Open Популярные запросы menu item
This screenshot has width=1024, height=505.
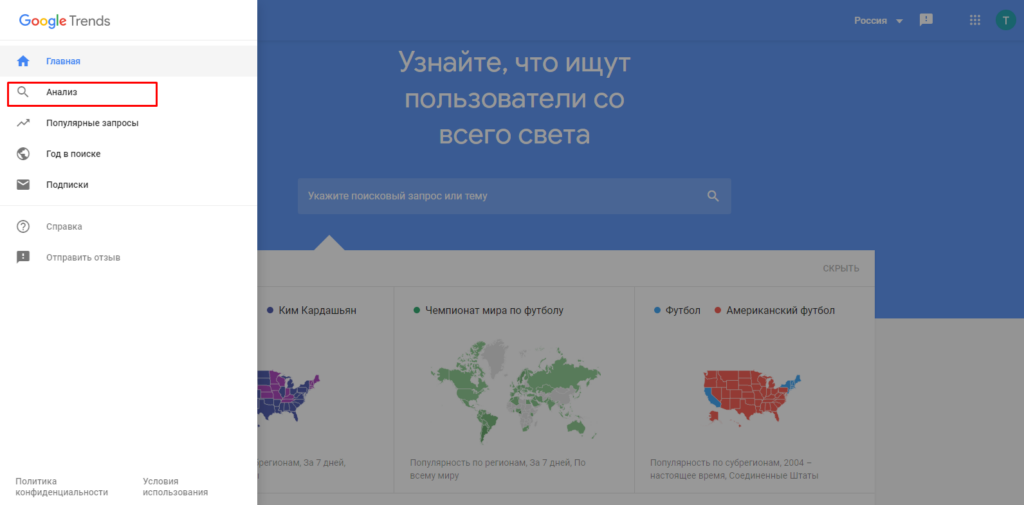[x=92, y=123]
